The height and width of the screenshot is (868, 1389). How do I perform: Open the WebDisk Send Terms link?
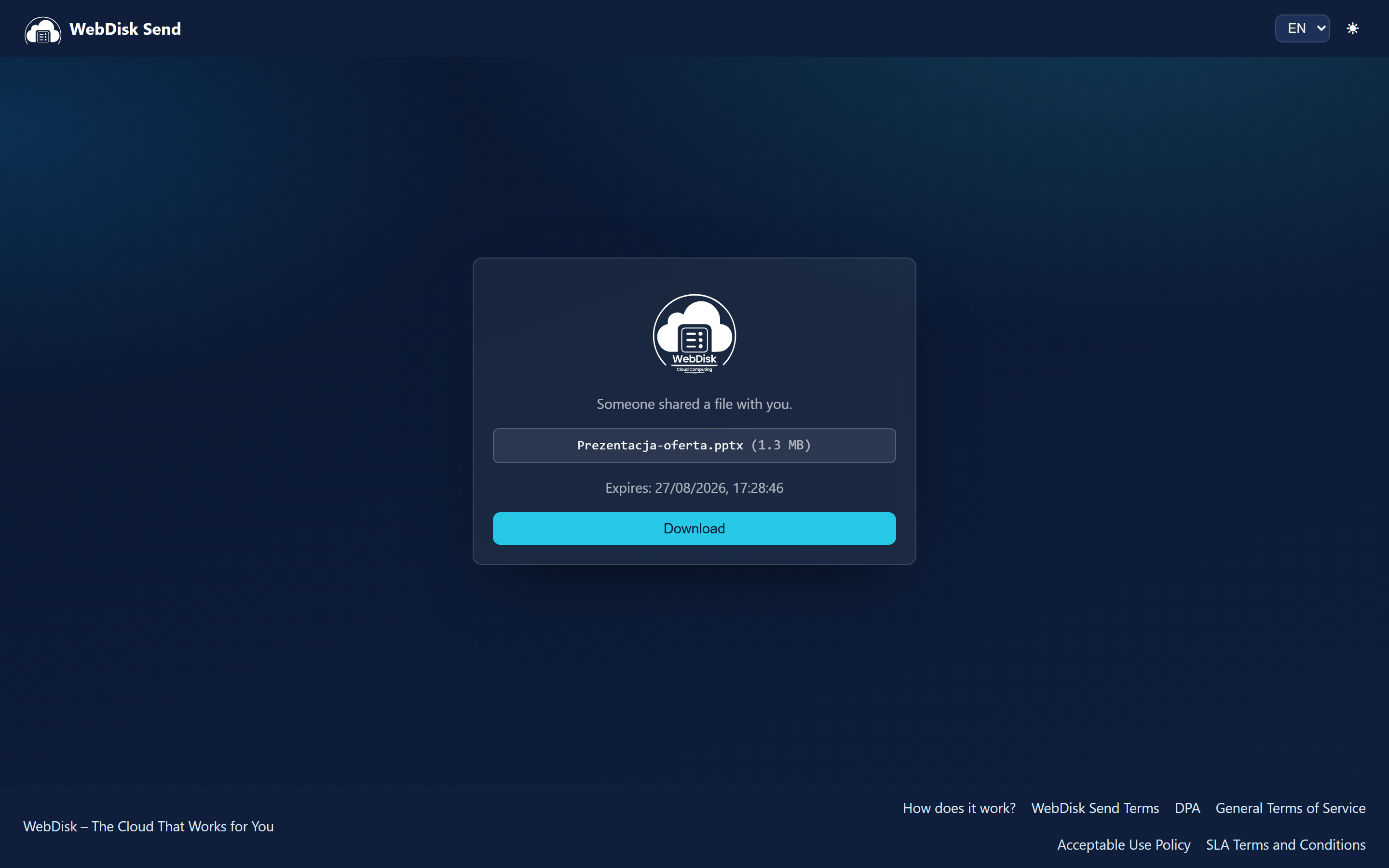click(x=1094, y=808)
